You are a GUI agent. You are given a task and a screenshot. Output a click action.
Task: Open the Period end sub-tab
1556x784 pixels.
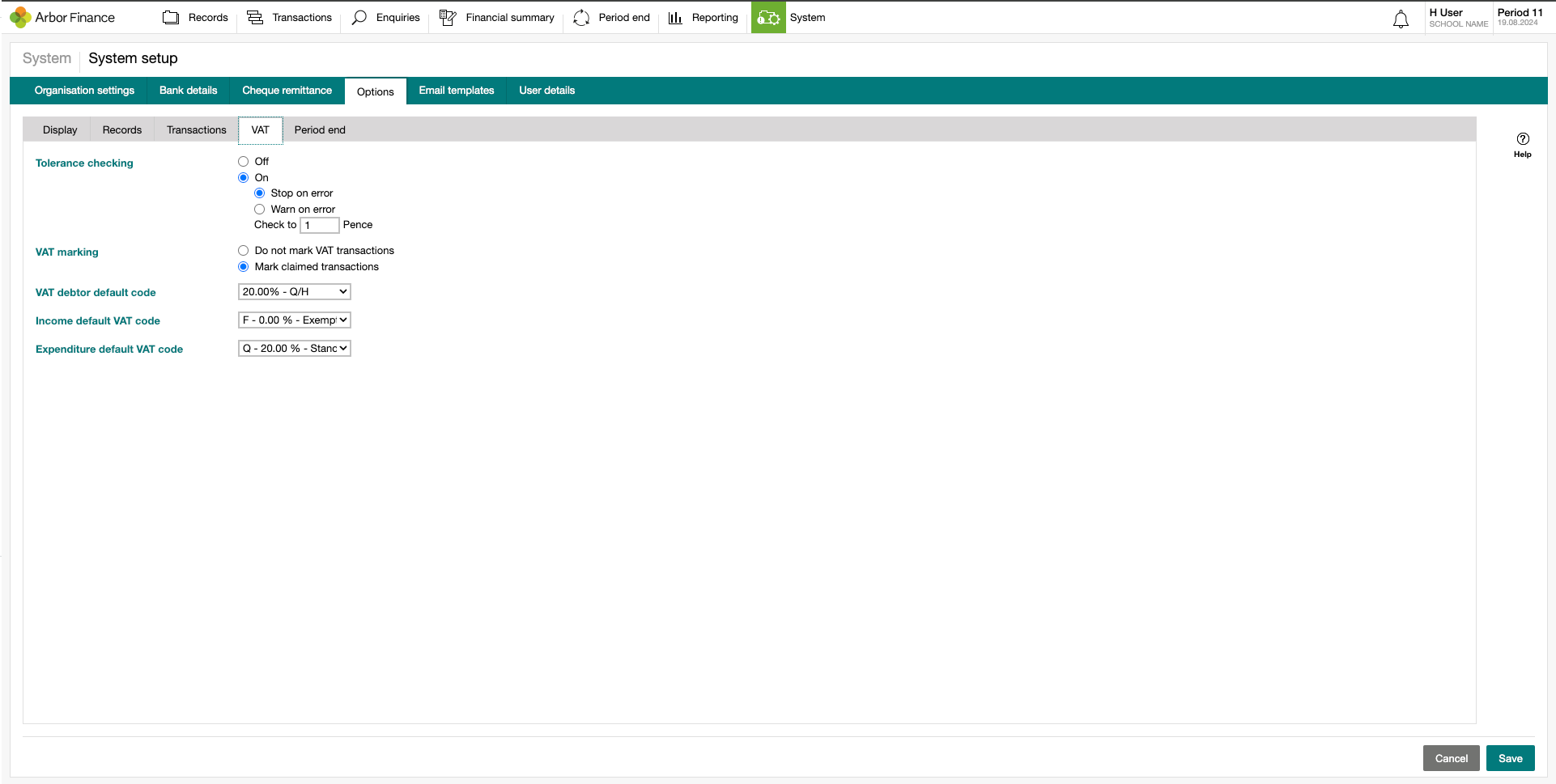pyautogui.click(x=319, y=129)
